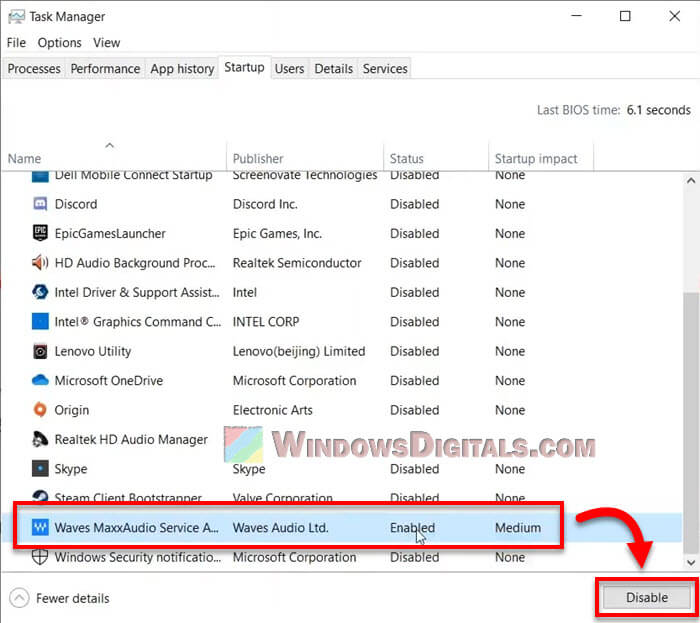Select the Origin row name

coord(72,410)
